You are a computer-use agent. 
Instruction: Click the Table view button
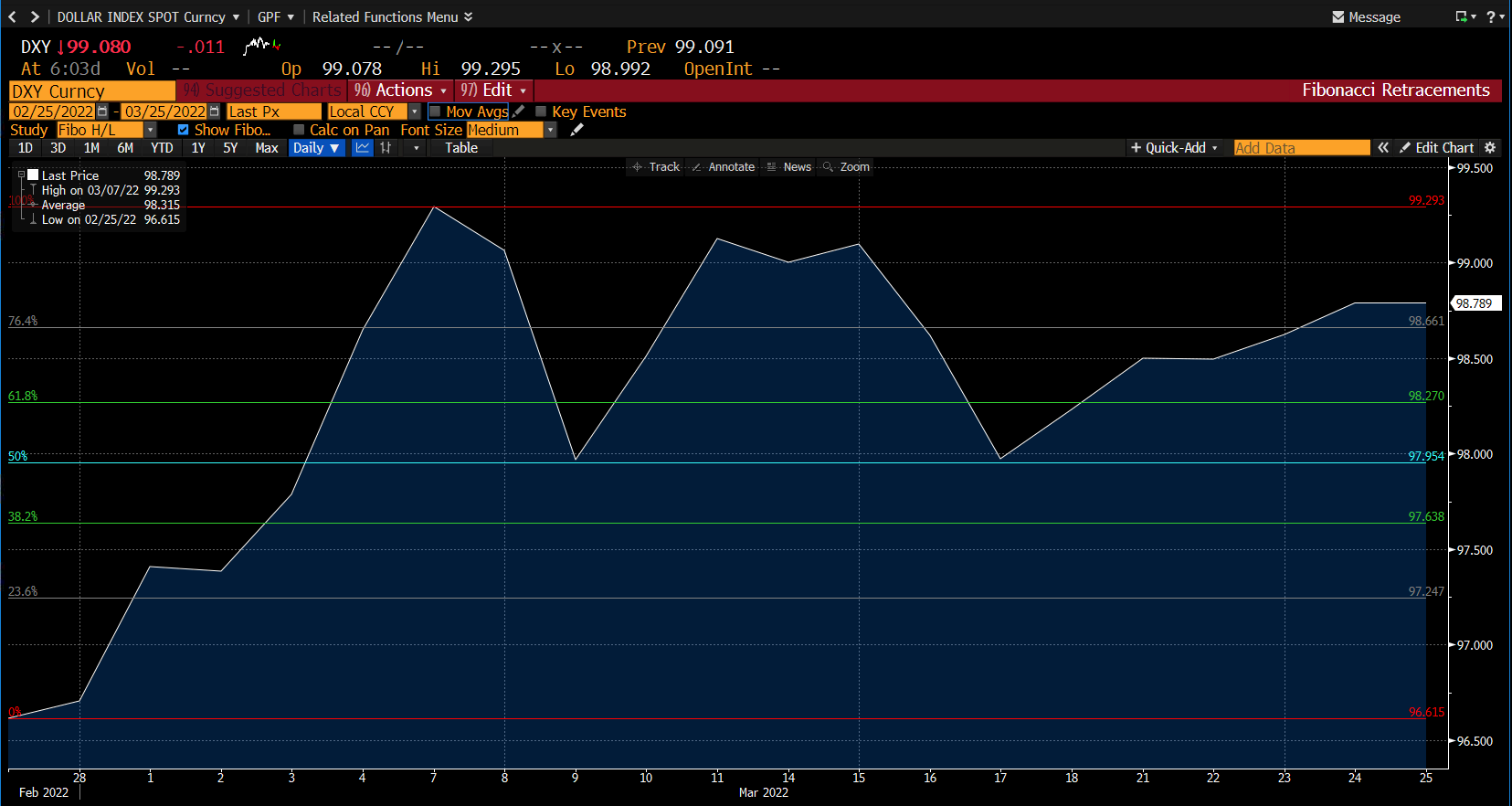(461, 148)
